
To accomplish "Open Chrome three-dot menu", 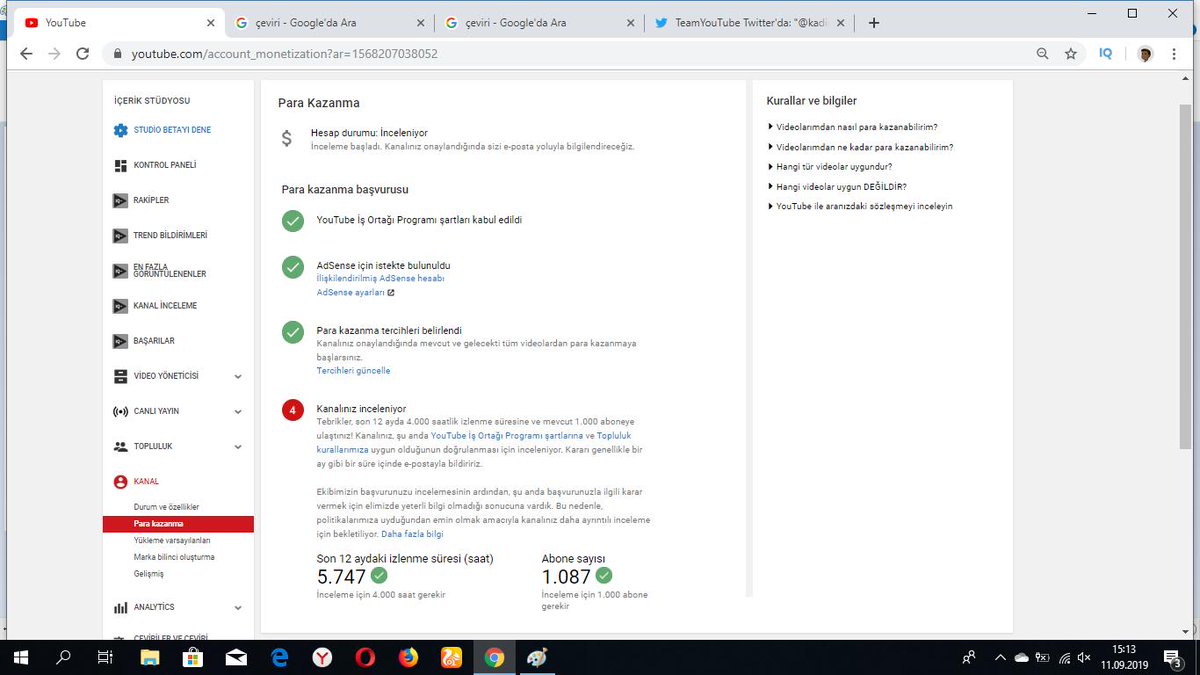I will point(1174,54).
